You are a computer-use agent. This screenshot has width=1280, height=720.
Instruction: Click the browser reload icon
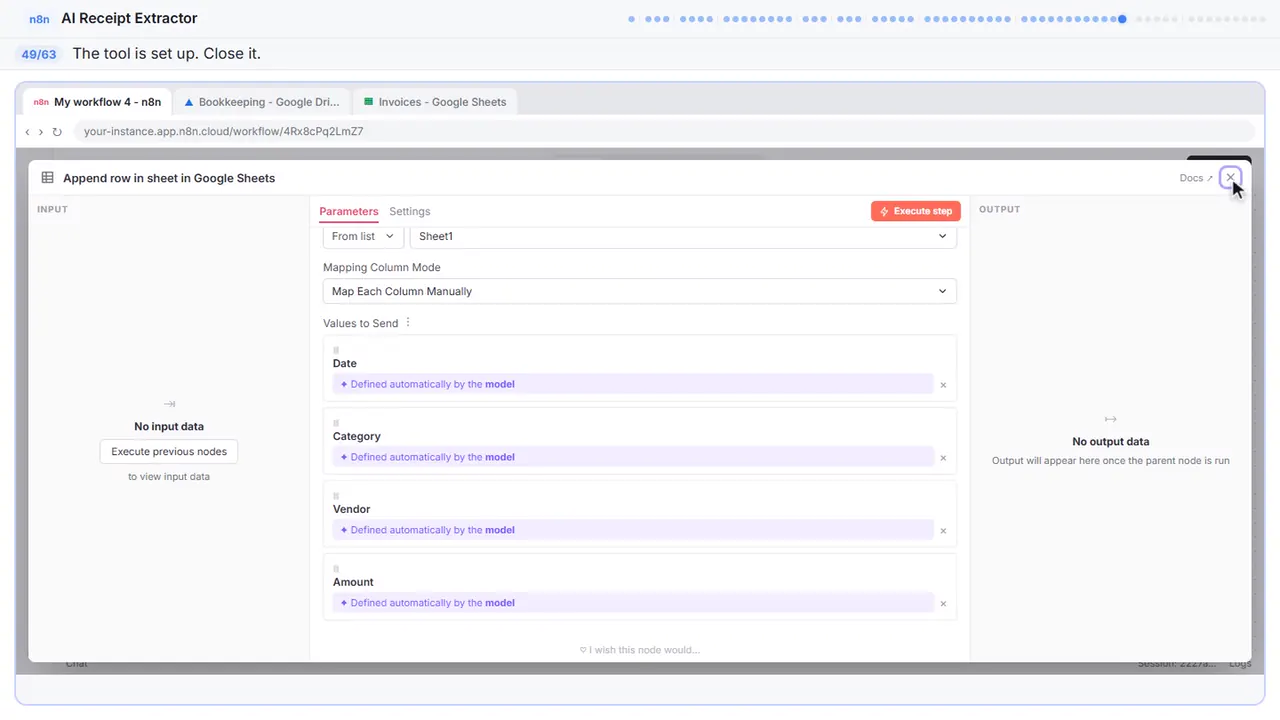pyautogui.click(x=57, y=131)
